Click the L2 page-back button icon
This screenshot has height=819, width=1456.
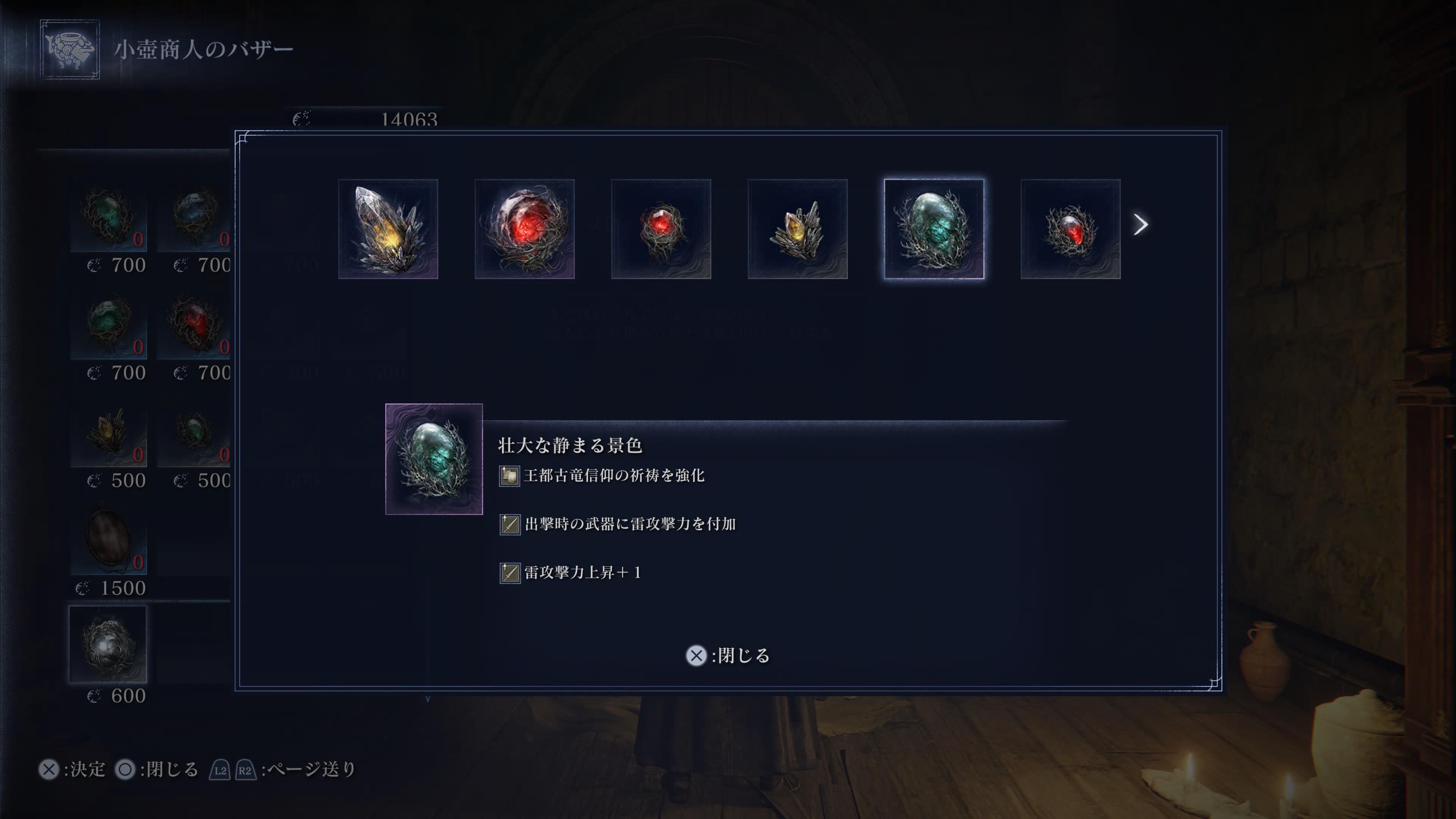click(x=220, y=770)
